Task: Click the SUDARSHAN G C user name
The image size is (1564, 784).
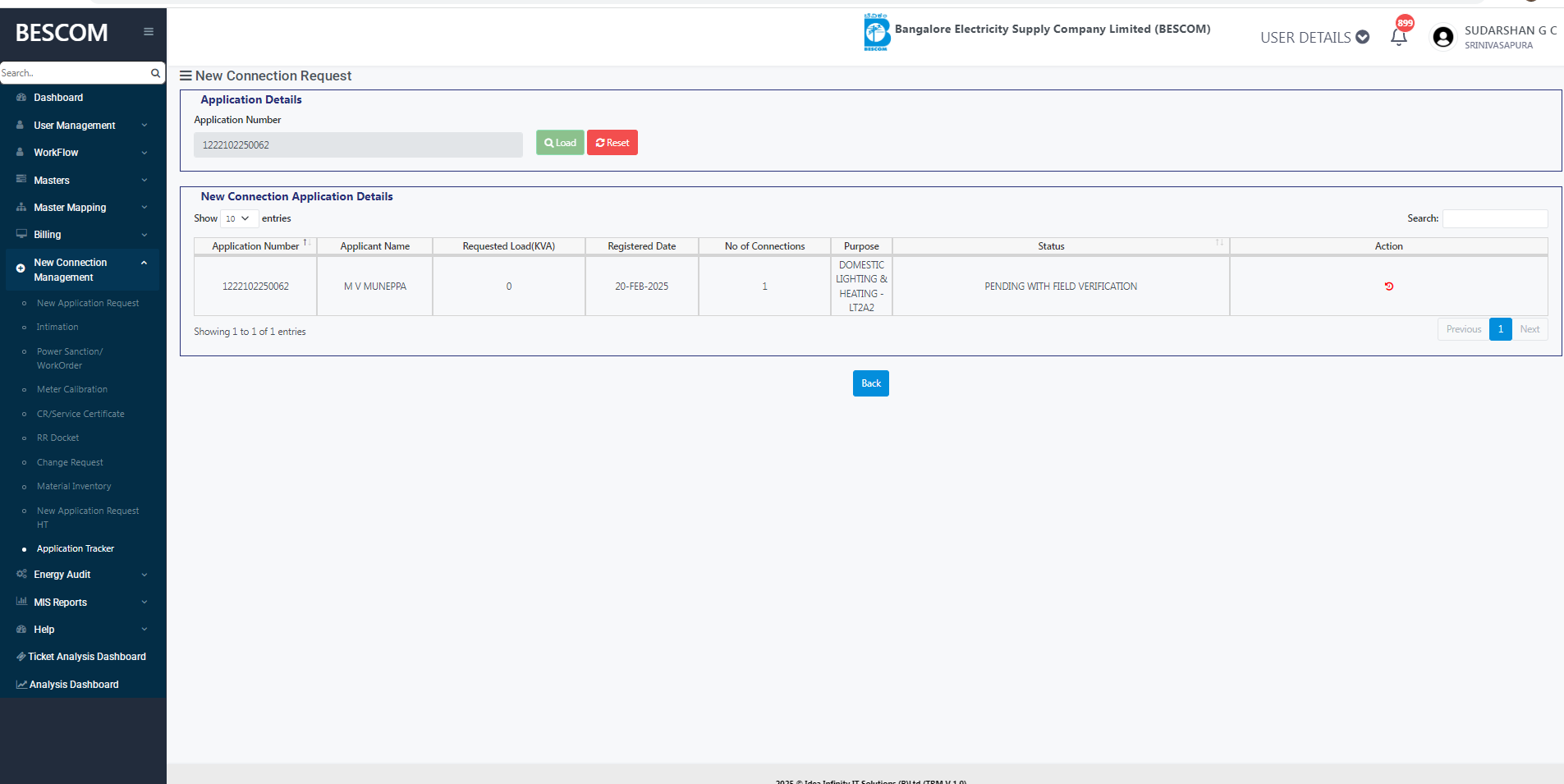Action: [x=1511, y=30]
